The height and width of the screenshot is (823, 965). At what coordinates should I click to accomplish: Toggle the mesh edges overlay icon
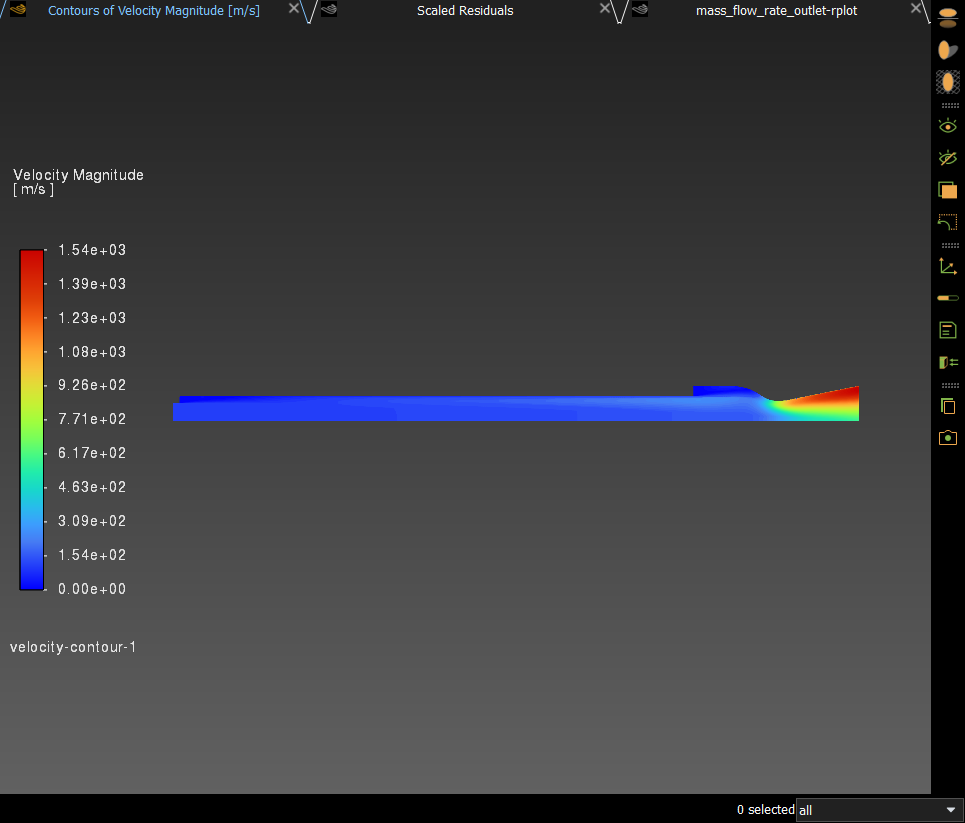948,82
